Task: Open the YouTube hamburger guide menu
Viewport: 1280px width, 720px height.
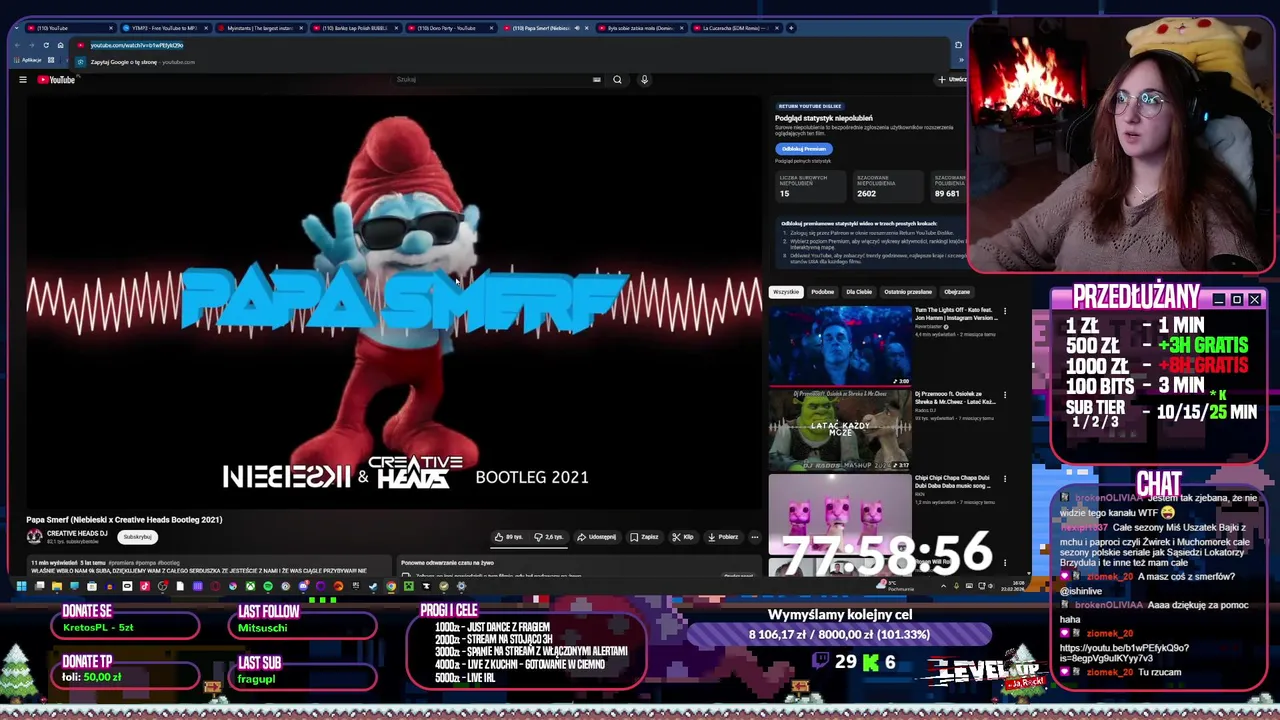Action: [x=22, y=80]
